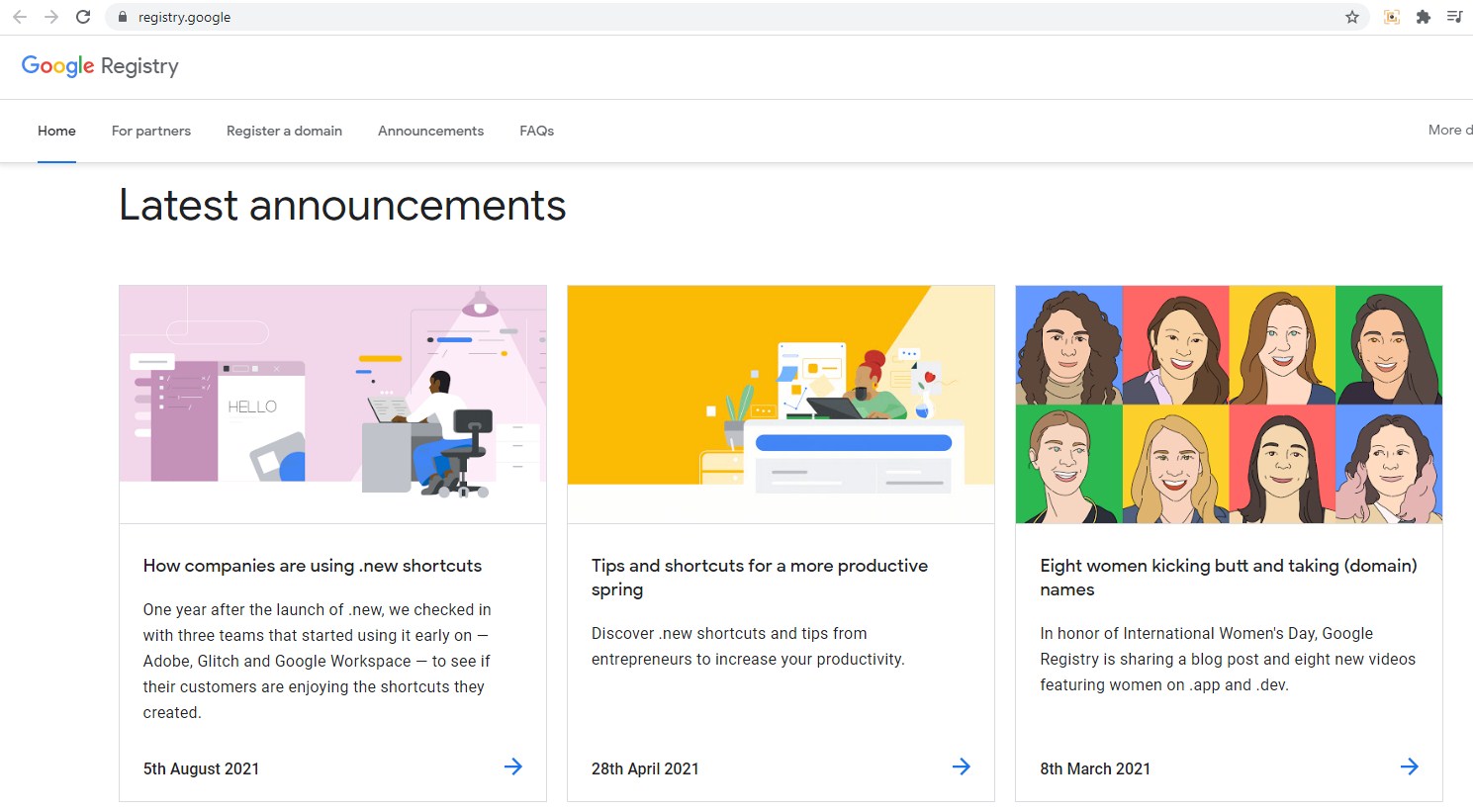Go to the For partners tab
The width and height of the screenshot is (1473, 812).
click(151, 131)
